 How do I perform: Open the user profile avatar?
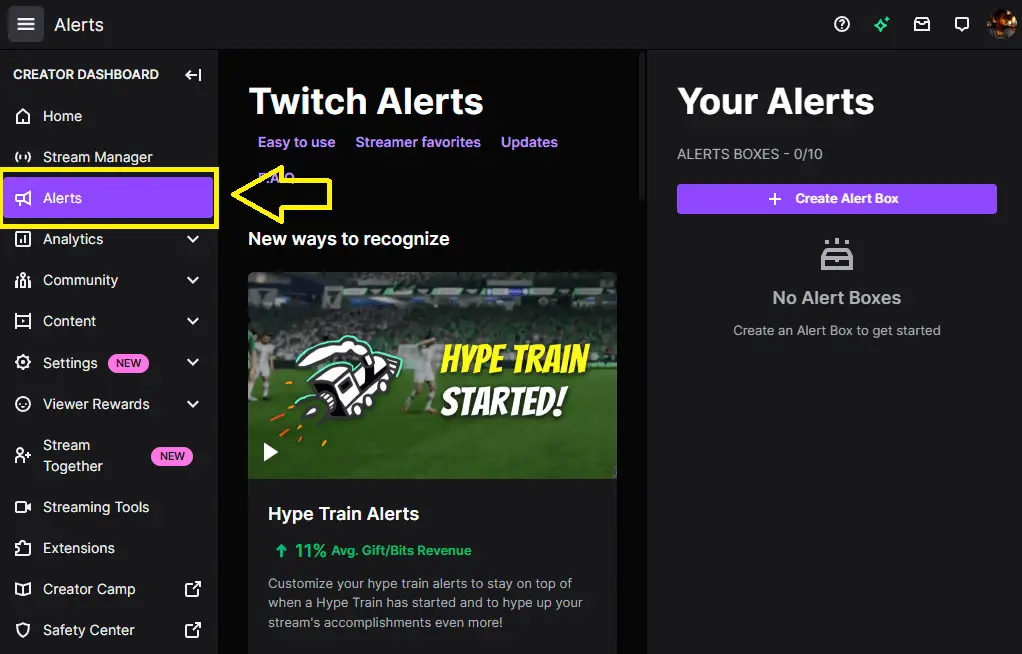click(x=1002, y=24)
